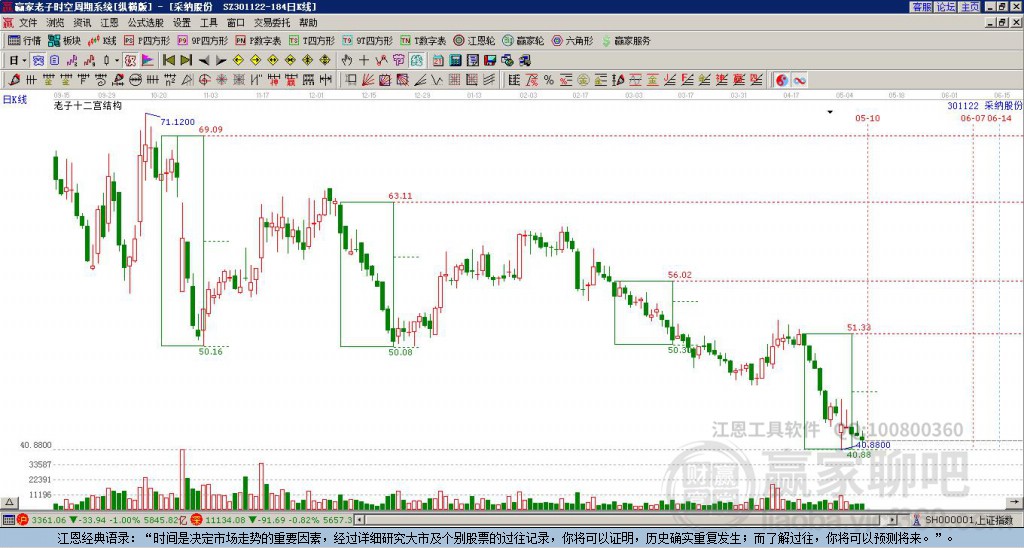The height and width of the screenshot is (548, 1024).
Task: Click the circle-with-line drawing tool
Action: tap(135, 80)
